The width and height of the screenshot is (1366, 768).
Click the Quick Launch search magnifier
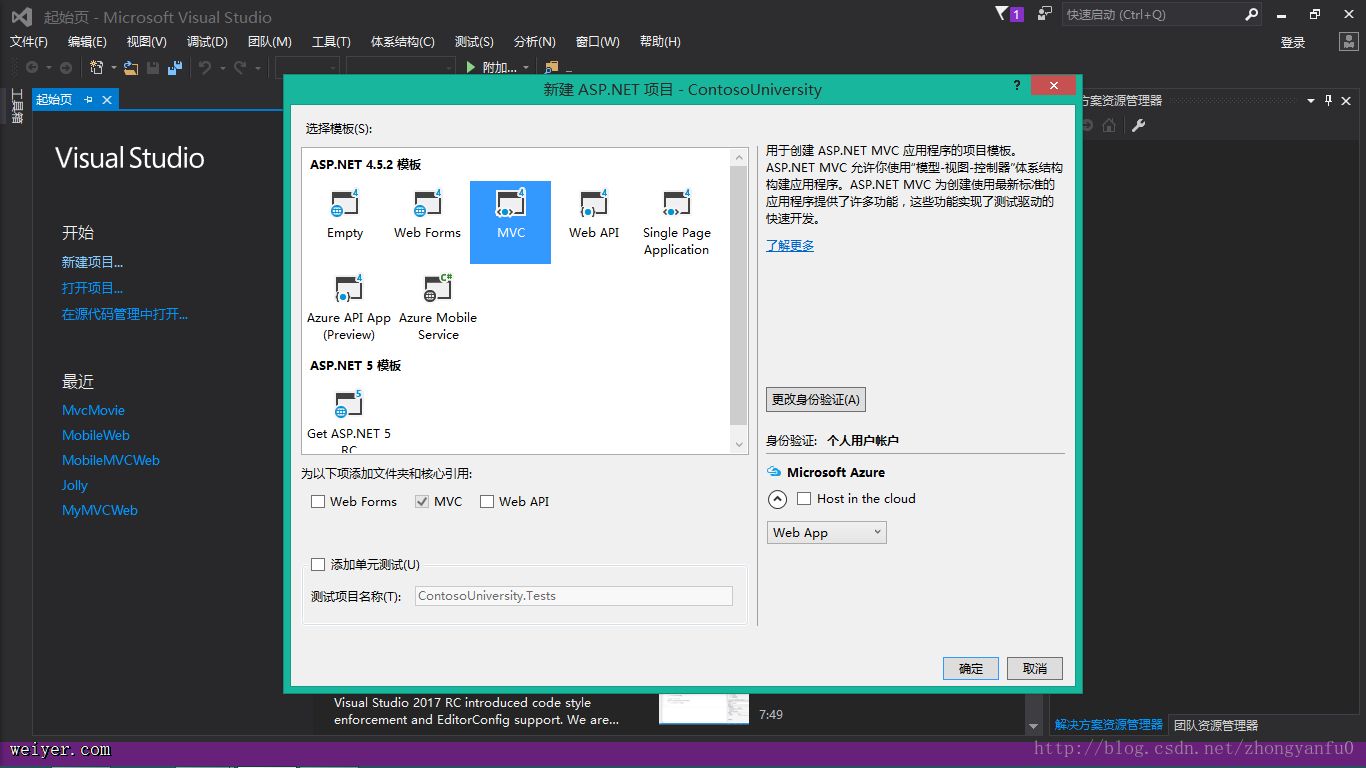coord(1252,14)
